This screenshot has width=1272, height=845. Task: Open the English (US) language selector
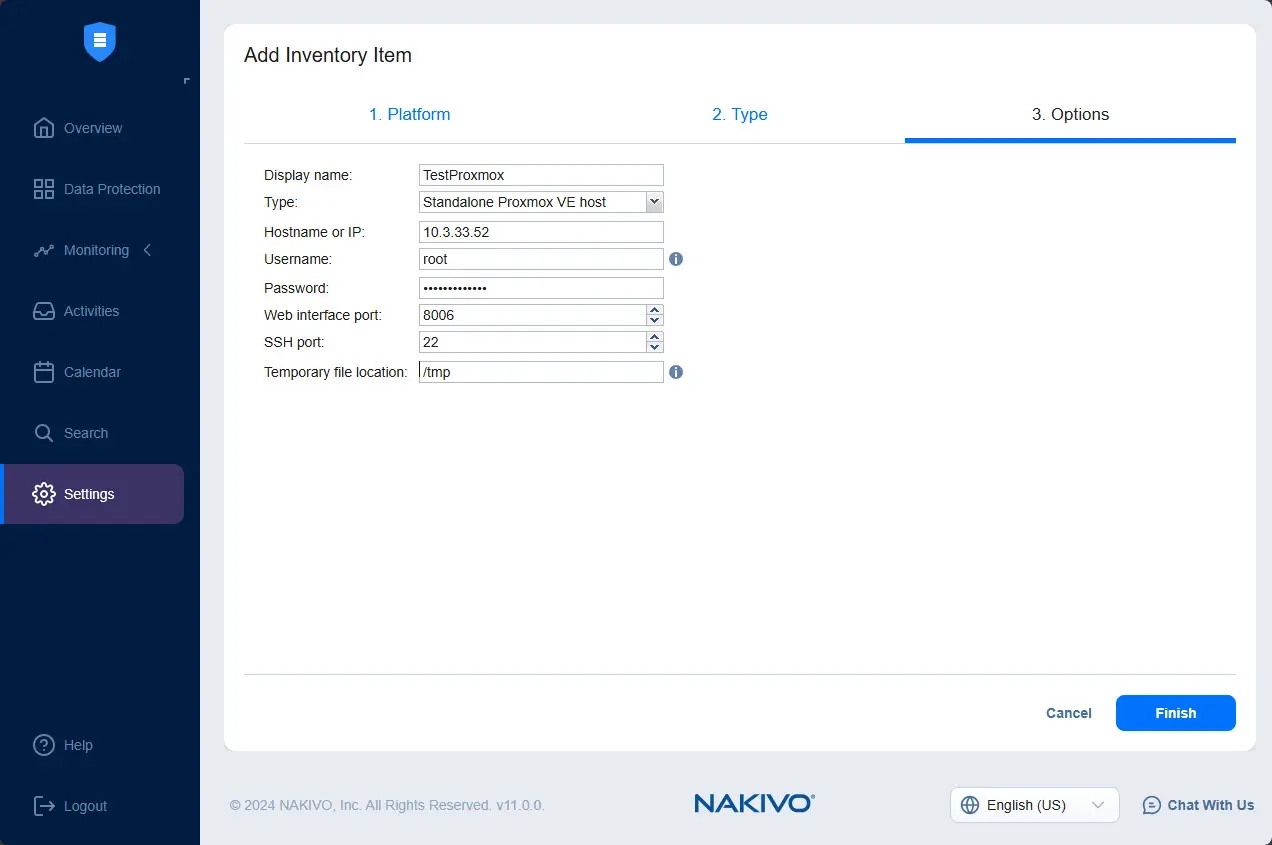tap(1034, 805)
